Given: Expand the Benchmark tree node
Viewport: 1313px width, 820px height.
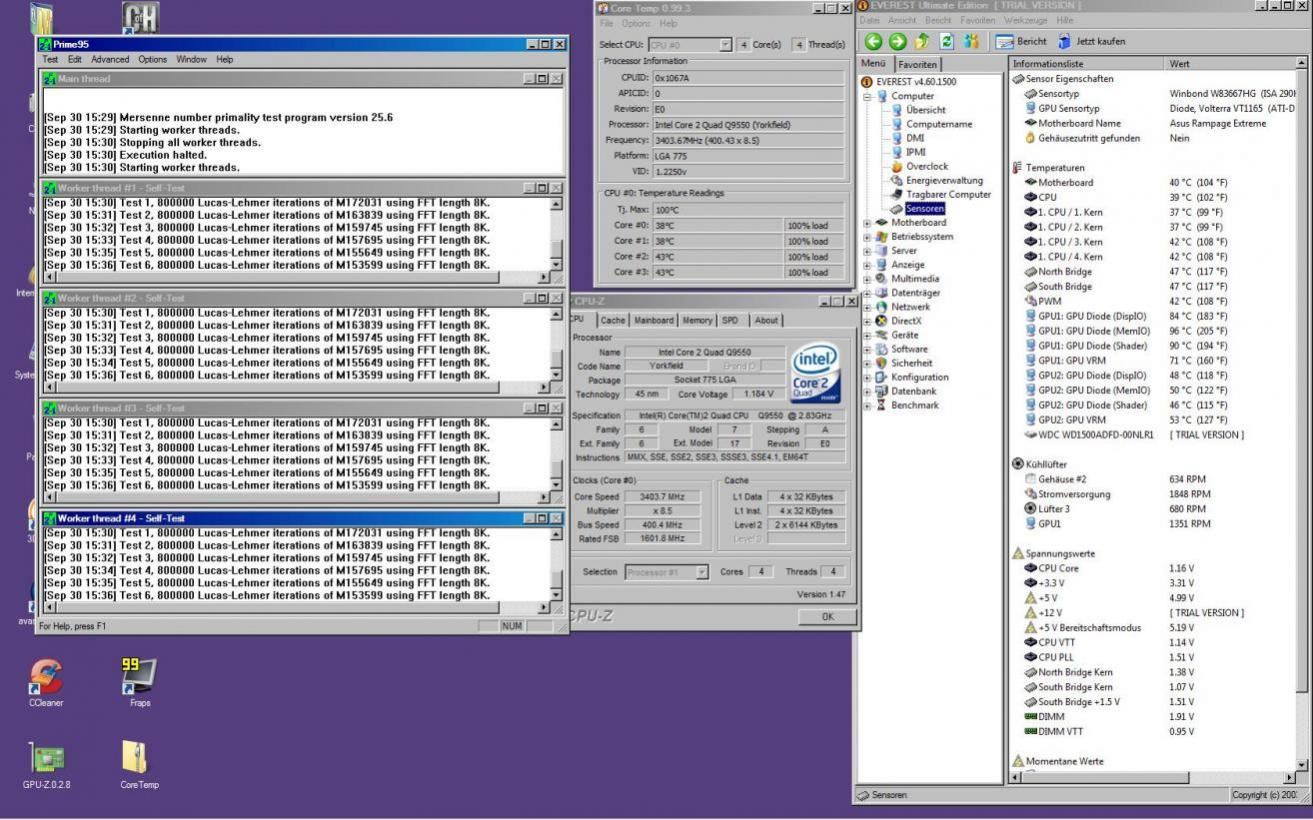Looking at the screenshot, I should [867, 405].
